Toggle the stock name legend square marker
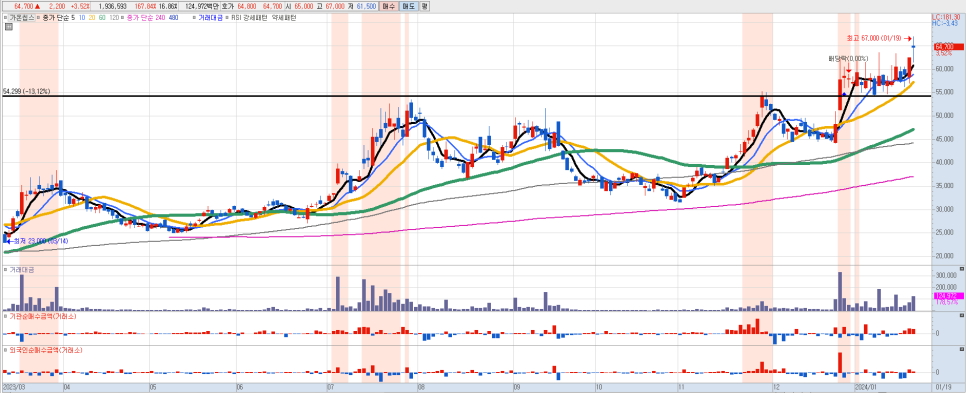The width and height of the screenshot is (966, 393). 5,18
